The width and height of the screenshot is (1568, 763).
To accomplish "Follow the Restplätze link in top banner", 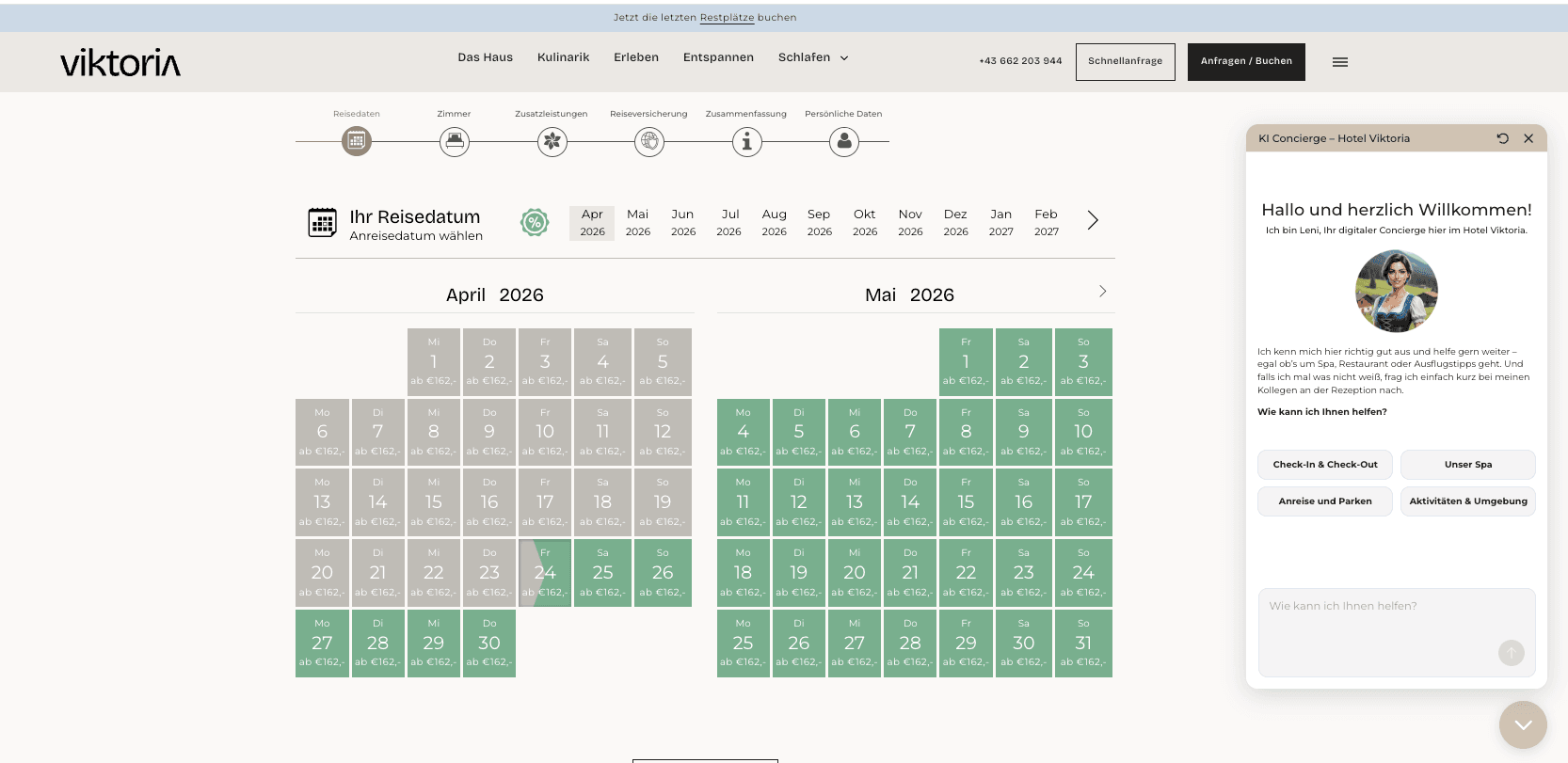I will 728,17.
